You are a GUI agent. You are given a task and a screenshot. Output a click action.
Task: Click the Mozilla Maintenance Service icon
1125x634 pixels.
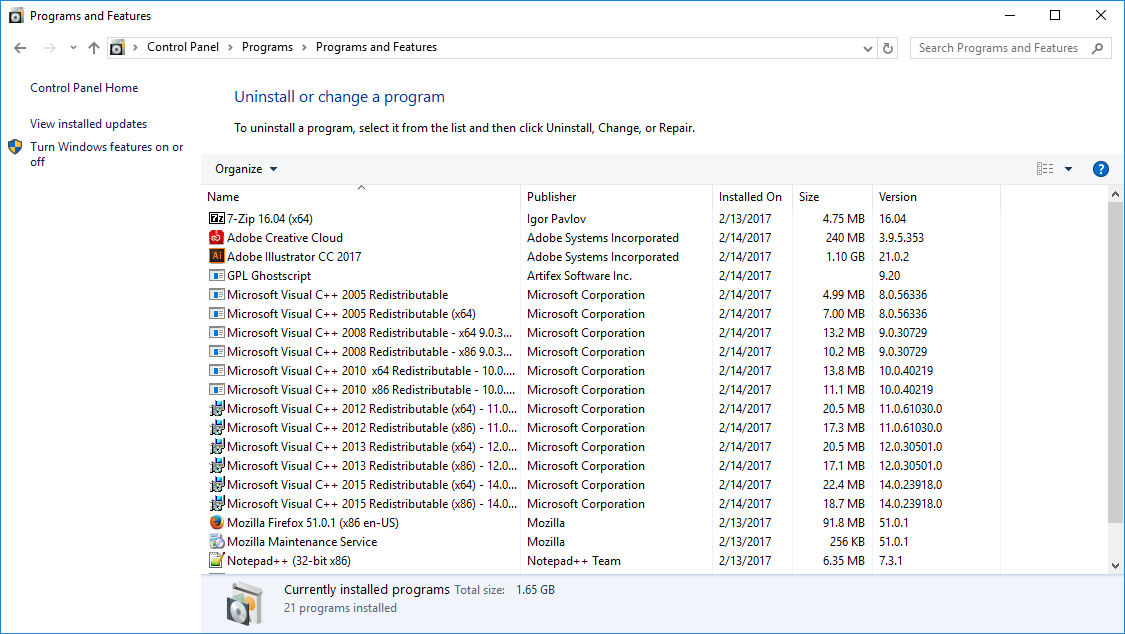(217, 542)
